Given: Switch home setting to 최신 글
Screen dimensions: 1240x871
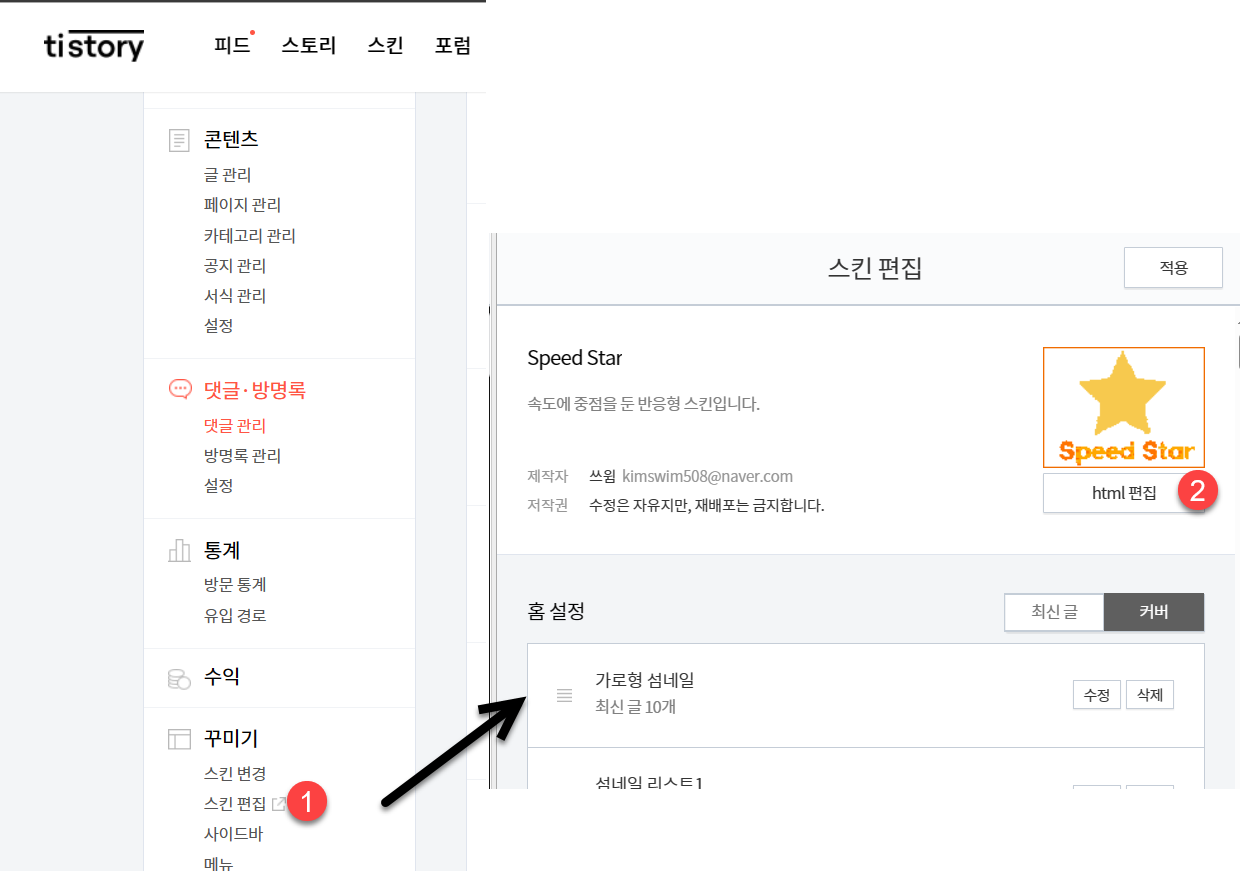Looking at the screenshot, I should (1054, 612).
